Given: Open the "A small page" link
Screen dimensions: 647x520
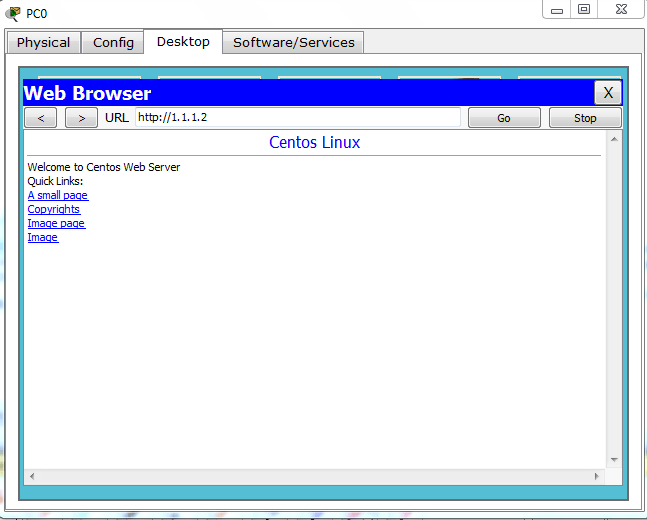Looking at the screenshot, I should pyautogui.click(x=57, y=195).
